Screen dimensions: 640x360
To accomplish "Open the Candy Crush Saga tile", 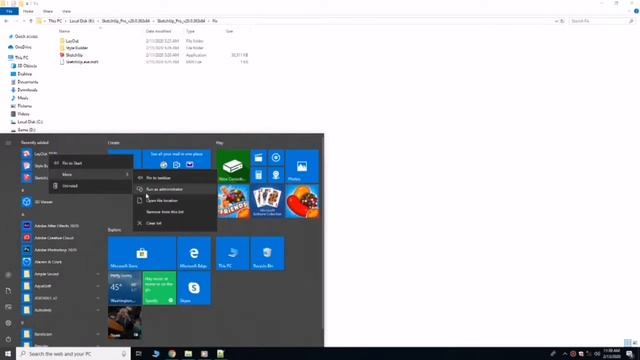I will [302, 201].
